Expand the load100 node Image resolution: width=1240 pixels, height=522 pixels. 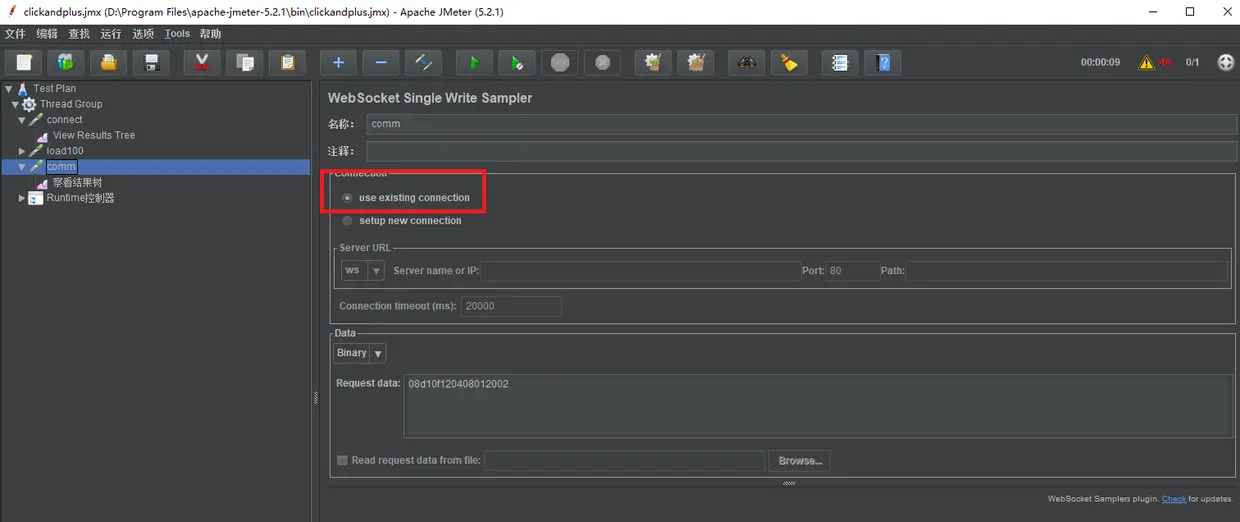click(22, 151)
